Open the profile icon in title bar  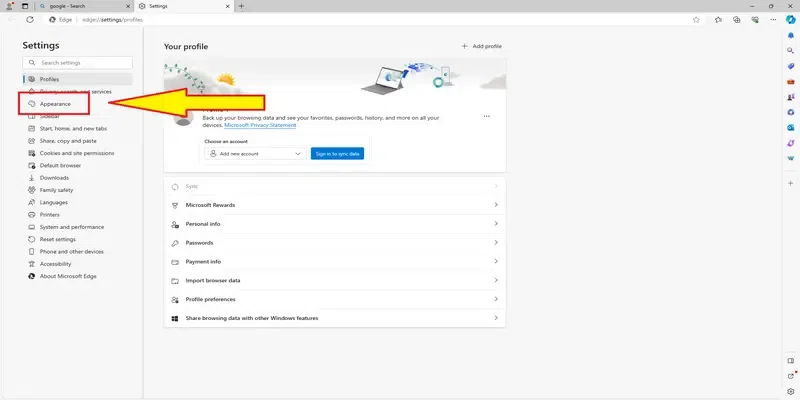(x=9, y=6)
